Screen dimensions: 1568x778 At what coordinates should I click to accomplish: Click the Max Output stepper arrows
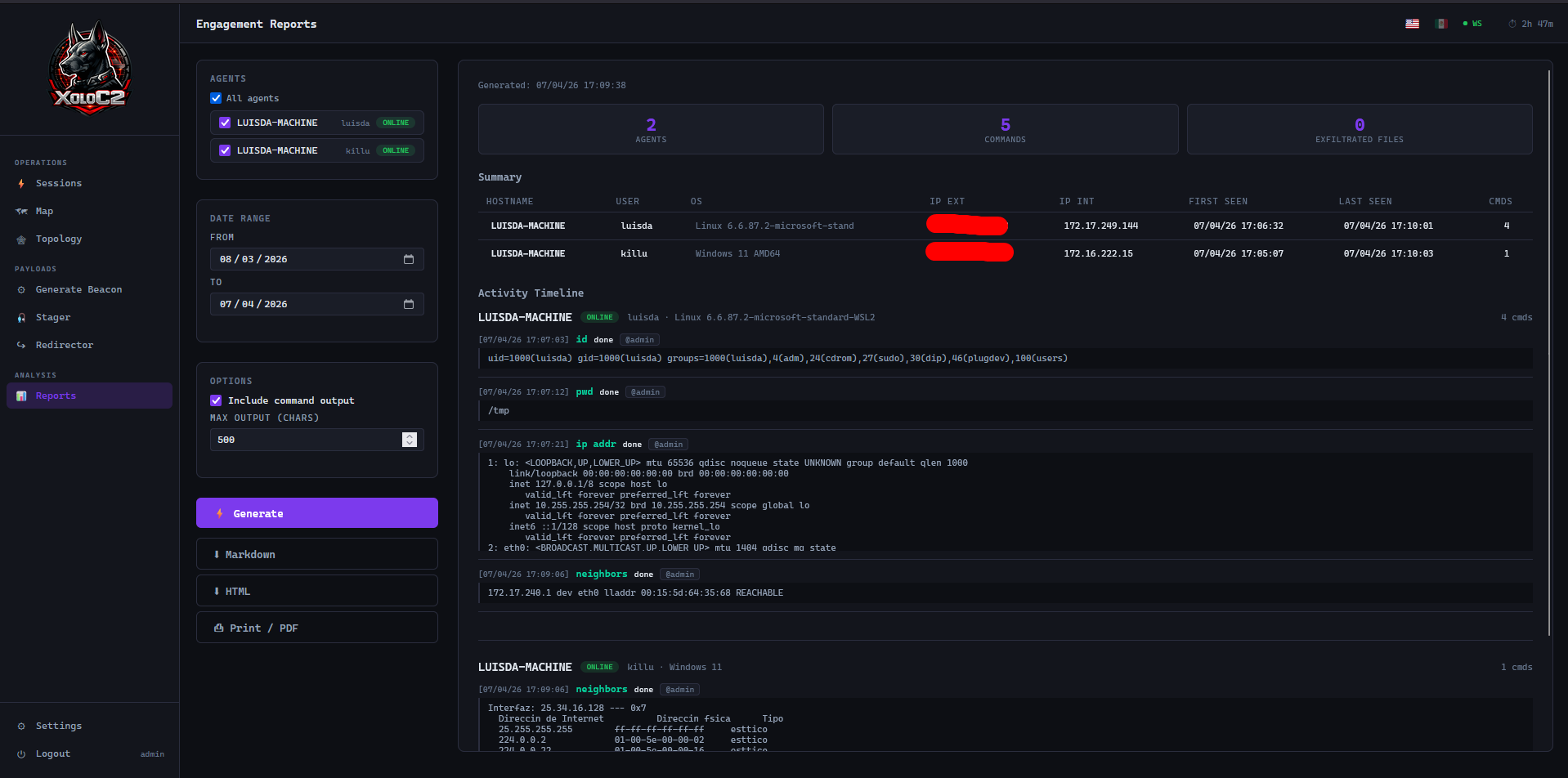coord(410,440)
